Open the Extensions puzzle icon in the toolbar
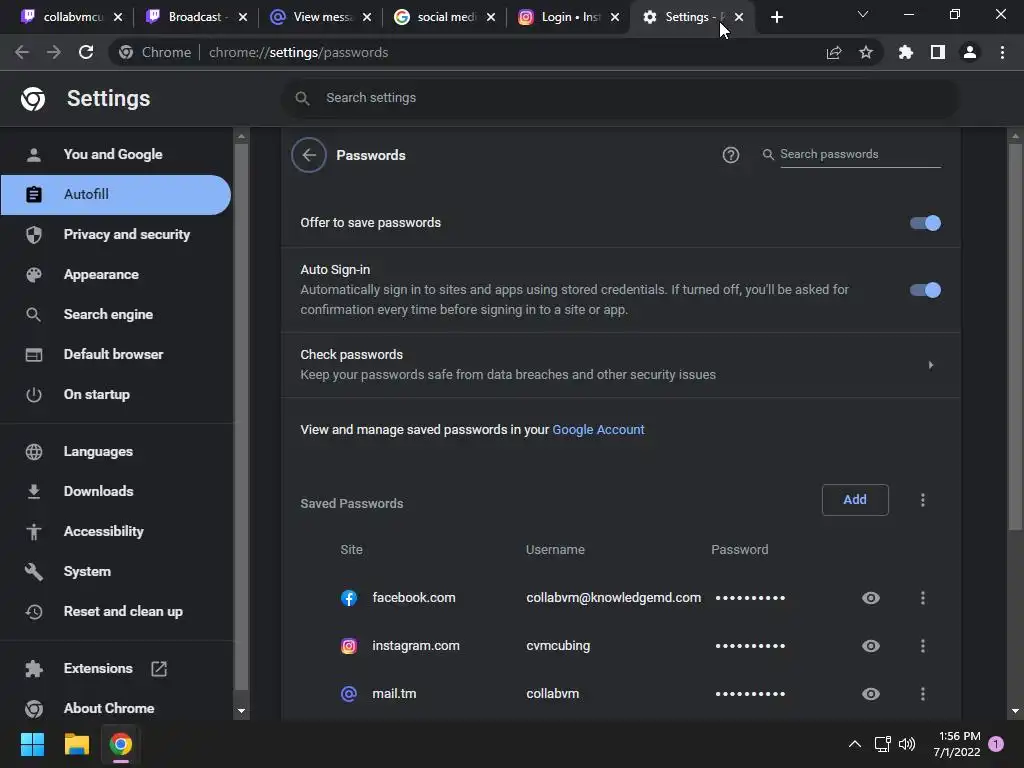 (905, 52)
